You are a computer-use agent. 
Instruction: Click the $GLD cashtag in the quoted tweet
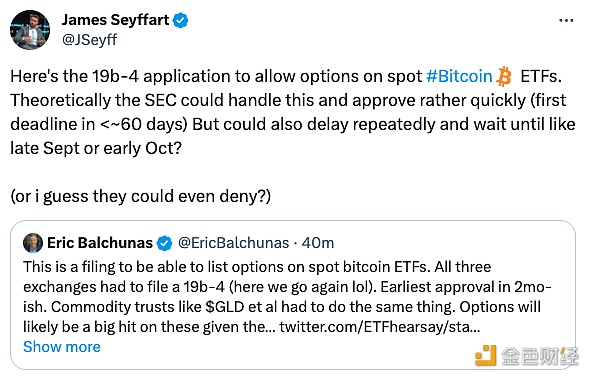225,307
